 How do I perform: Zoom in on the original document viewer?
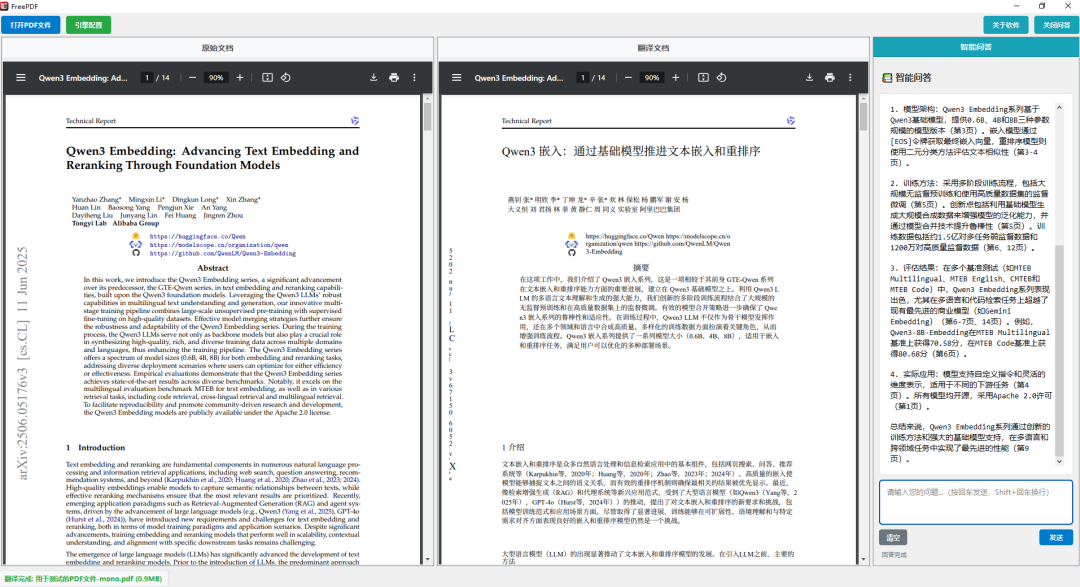click(x=239, y=77)
